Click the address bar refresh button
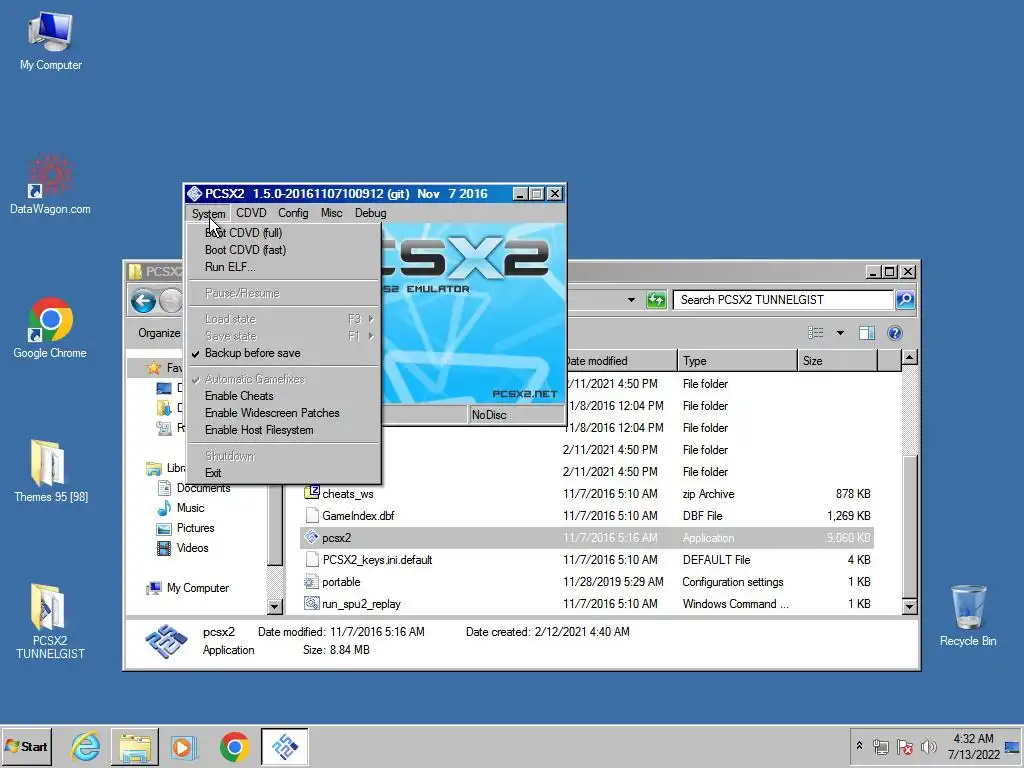 656,300
